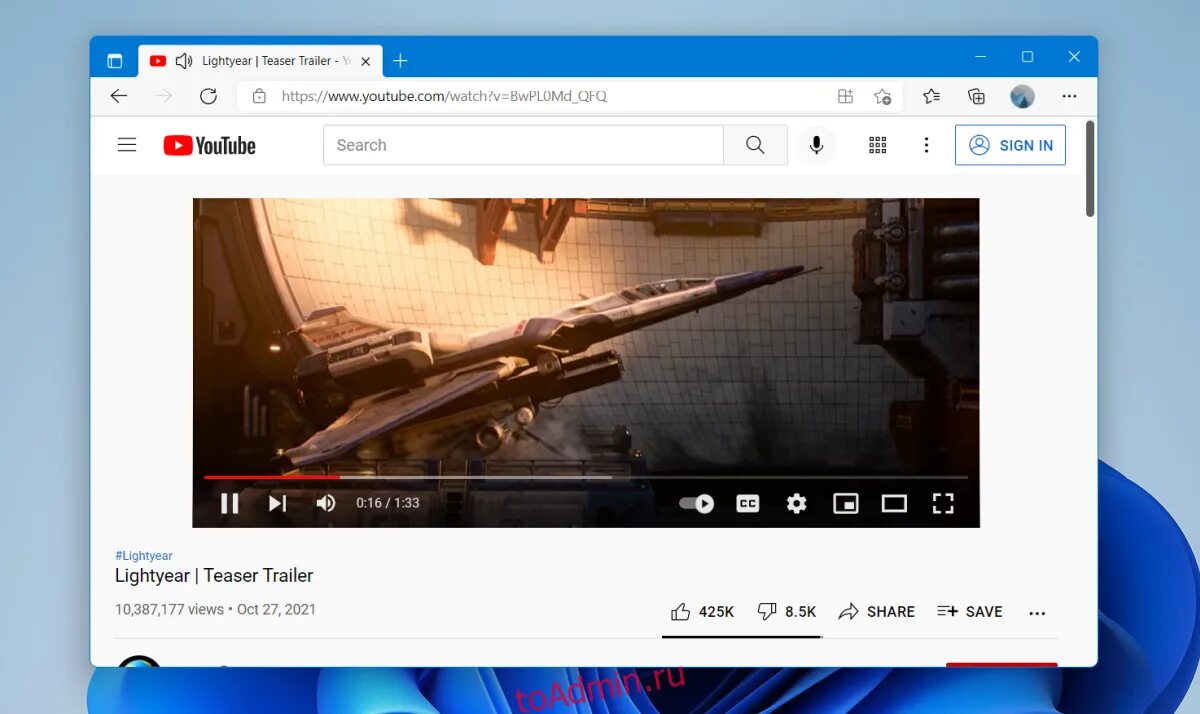Viewport: 1200px width, 714px height.
Task: Open YouTube apps grid
Action: [x=878, y=145]
